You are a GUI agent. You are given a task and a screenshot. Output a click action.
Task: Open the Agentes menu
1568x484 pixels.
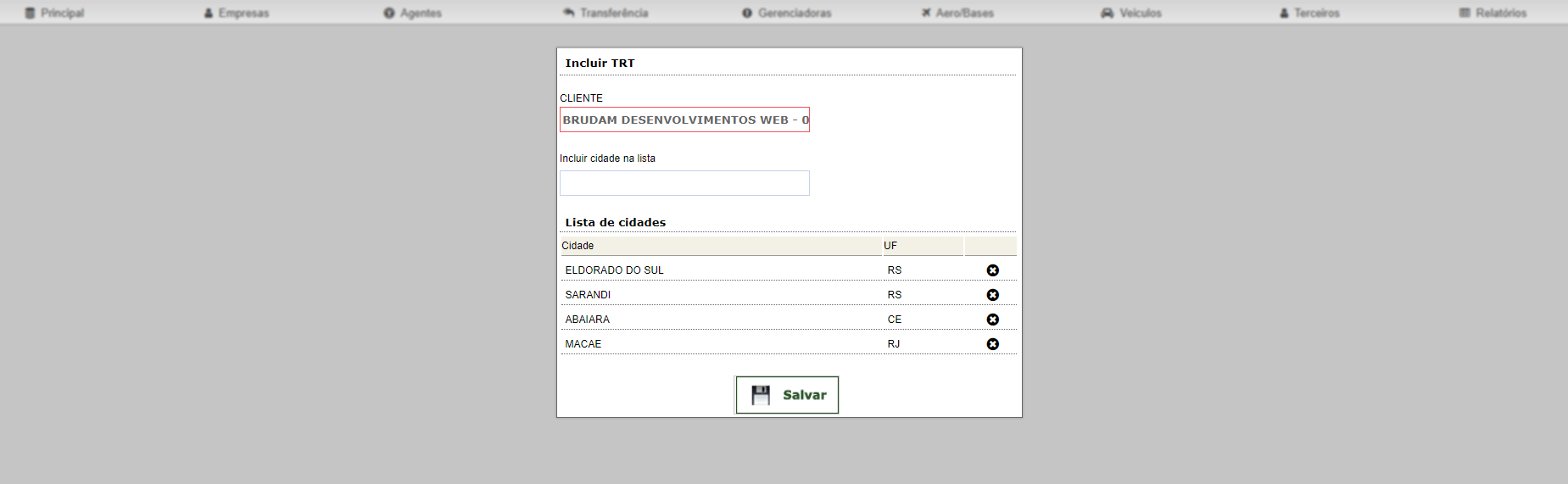click(413, 13)
